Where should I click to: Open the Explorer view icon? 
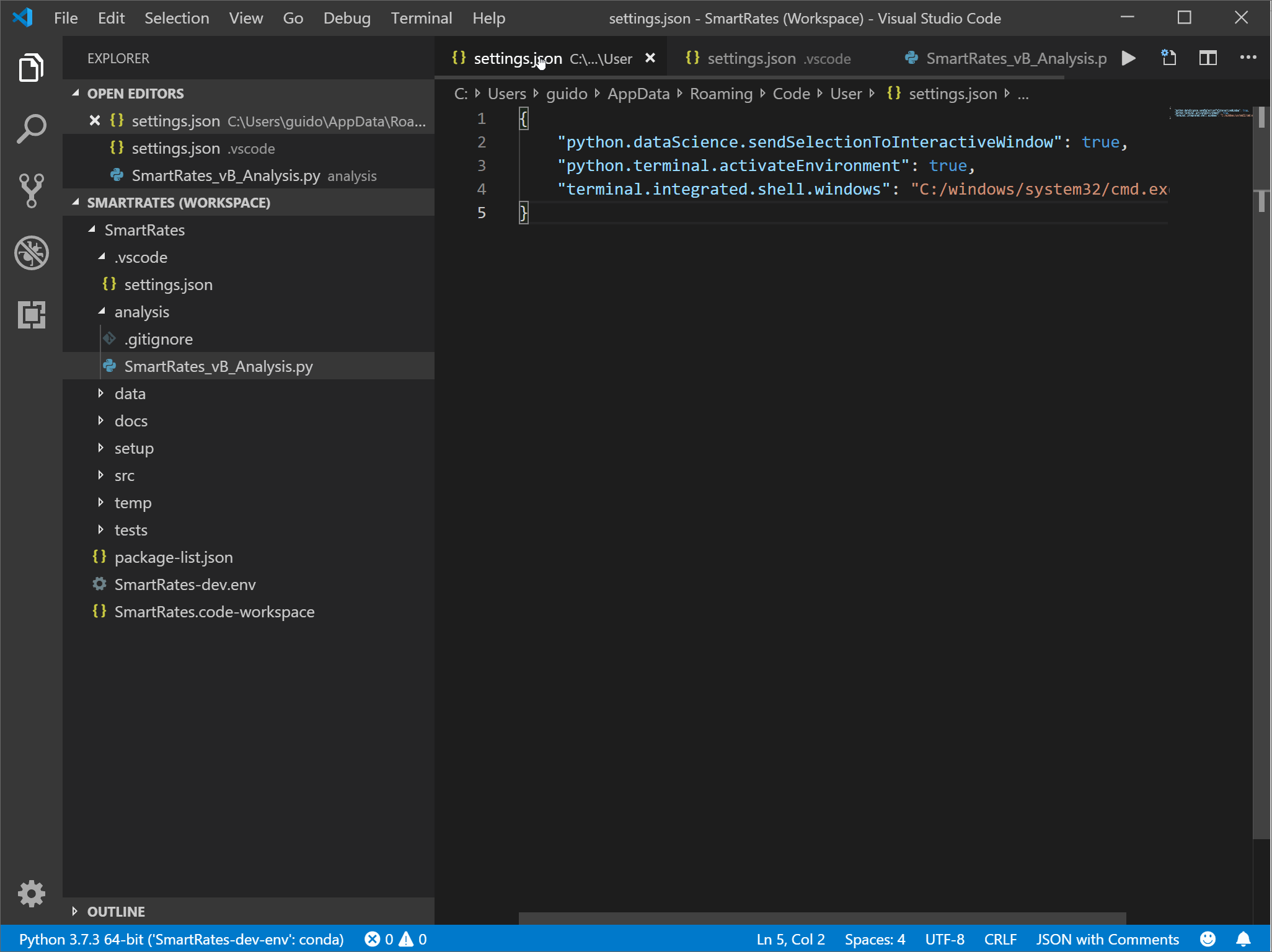pyautogui.click(x=31, y=67)
